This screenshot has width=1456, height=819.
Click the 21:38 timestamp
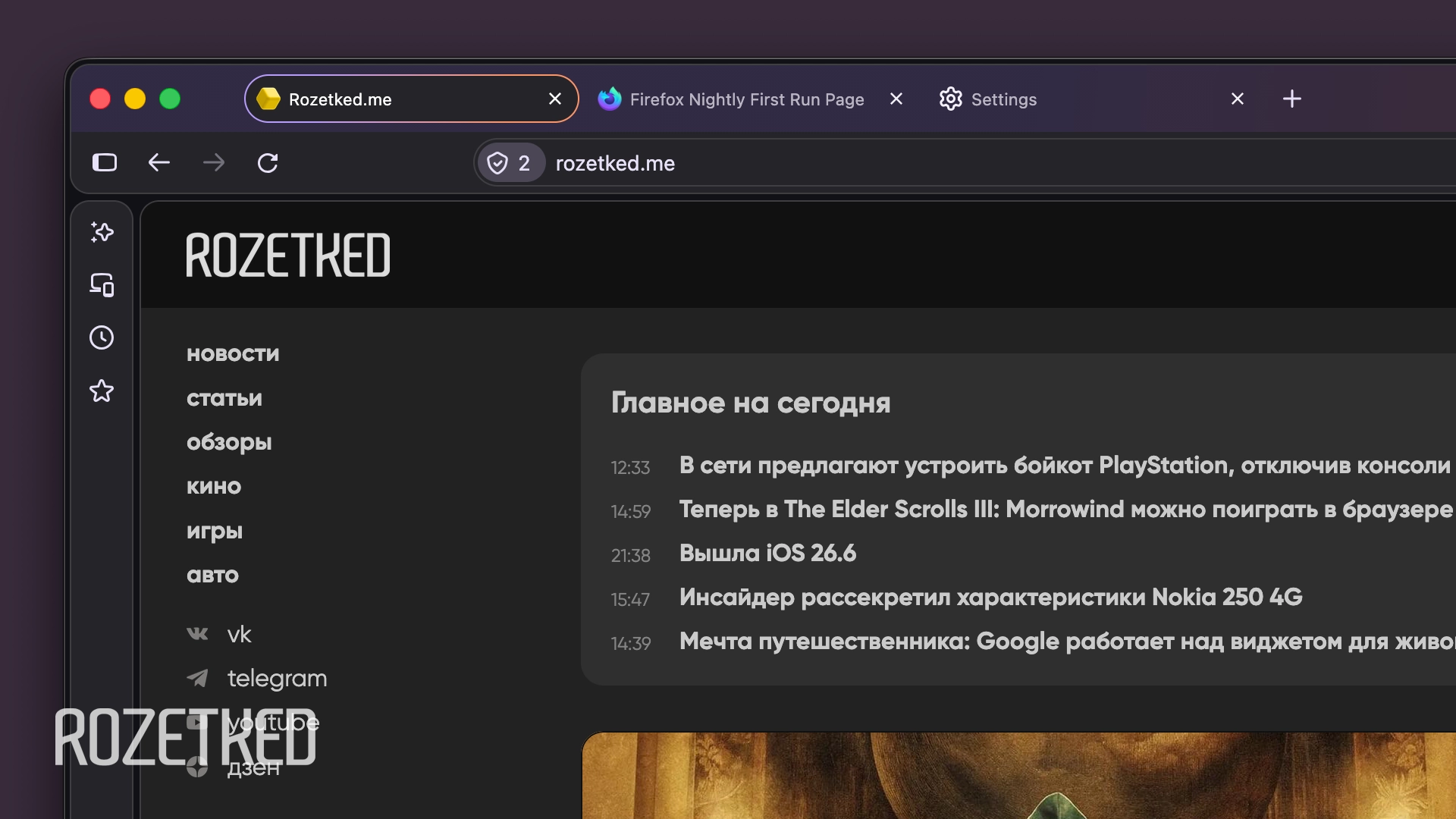tap(631, 556)
